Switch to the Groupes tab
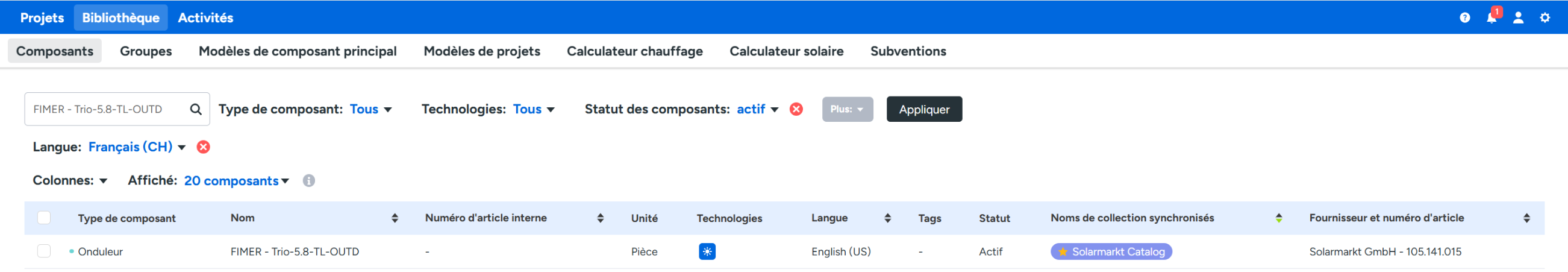Image resolution: width=1568 pixels, height=272 pixels. pos(146,51)
